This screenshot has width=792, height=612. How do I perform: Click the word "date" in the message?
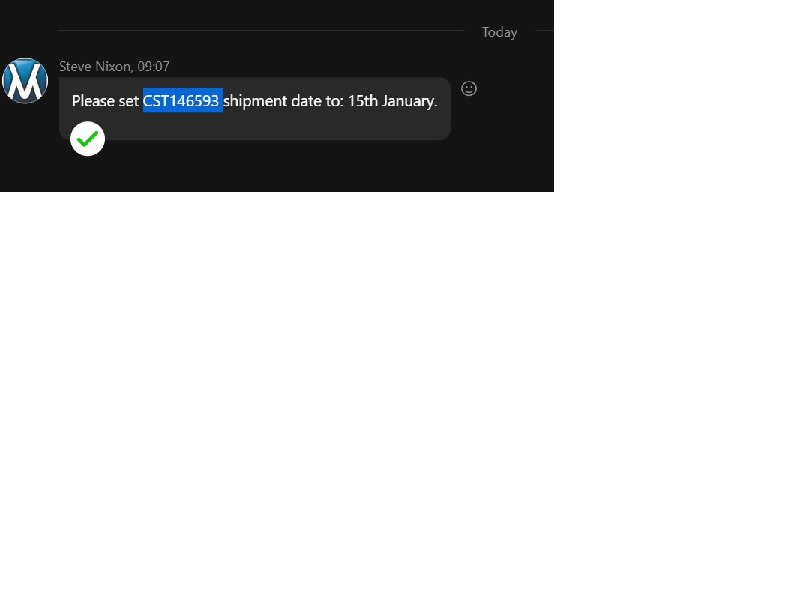[x=306, y=101]
